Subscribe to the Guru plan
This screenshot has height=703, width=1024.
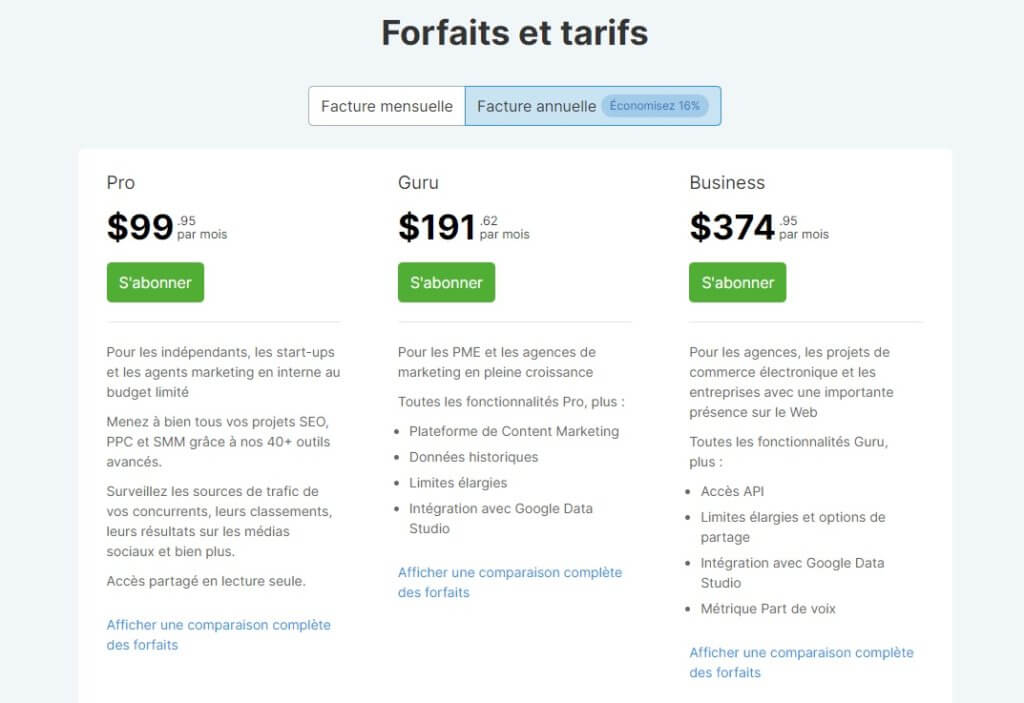446,282
